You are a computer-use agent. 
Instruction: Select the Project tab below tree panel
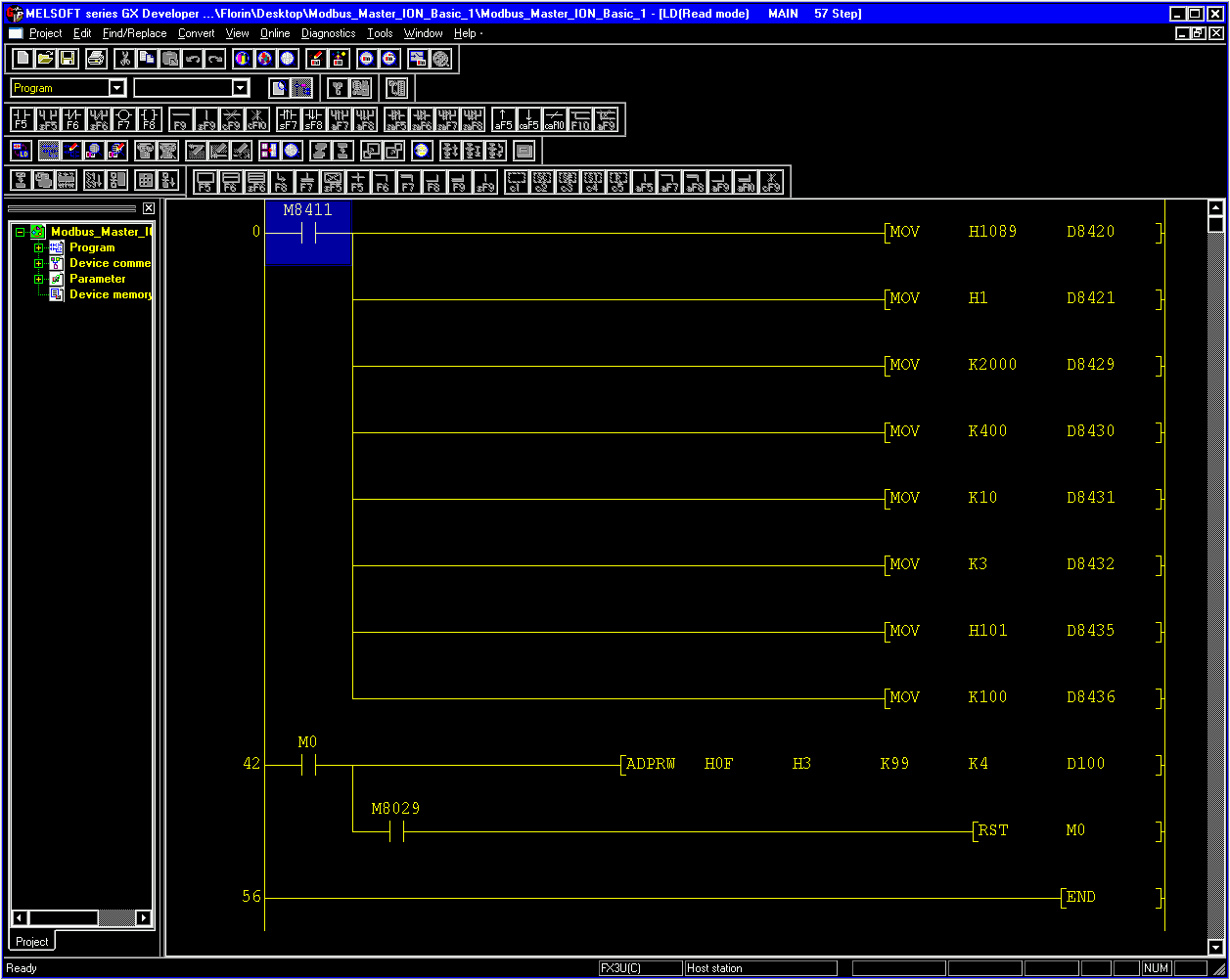tap(31, 941)
